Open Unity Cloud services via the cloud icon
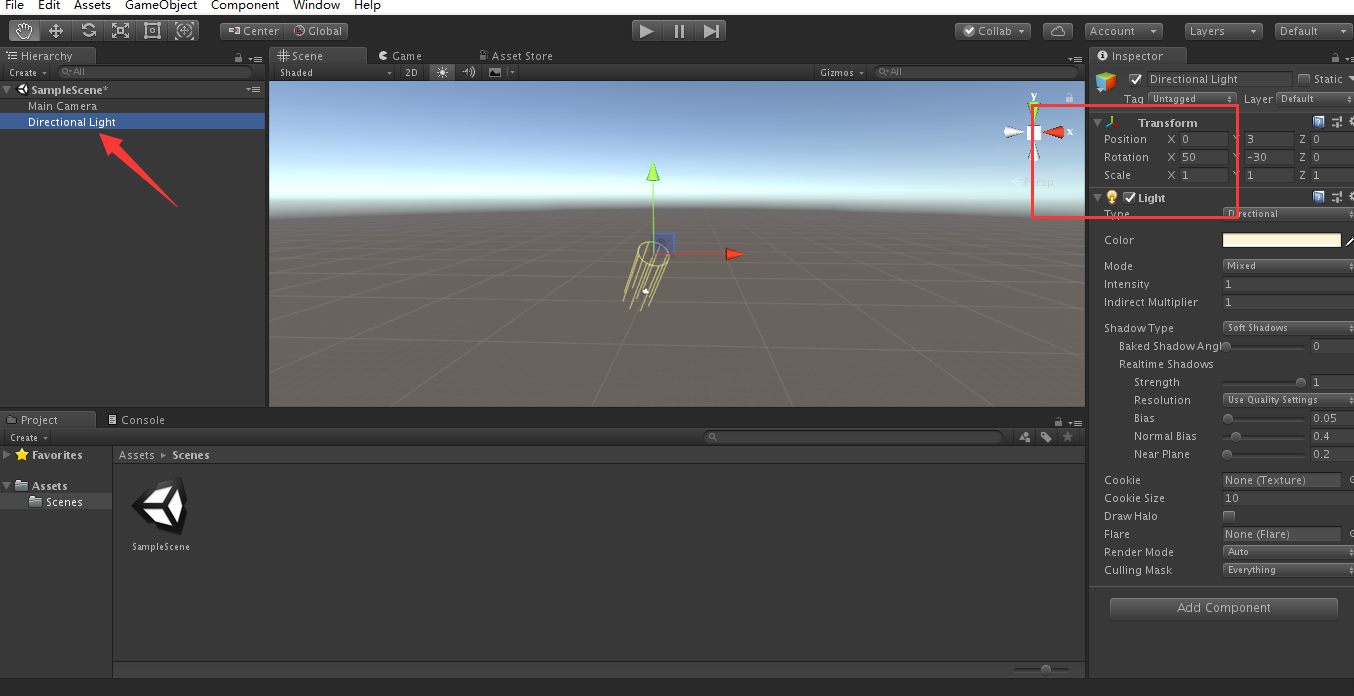Viewport: 1354px width, 696px height. 1057,31
